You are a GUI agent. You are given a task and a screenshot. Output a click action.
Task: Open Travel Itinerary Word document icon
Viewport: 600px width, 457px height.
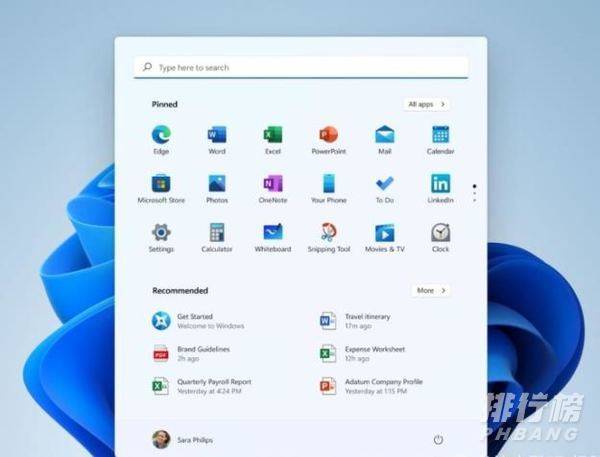328,321
